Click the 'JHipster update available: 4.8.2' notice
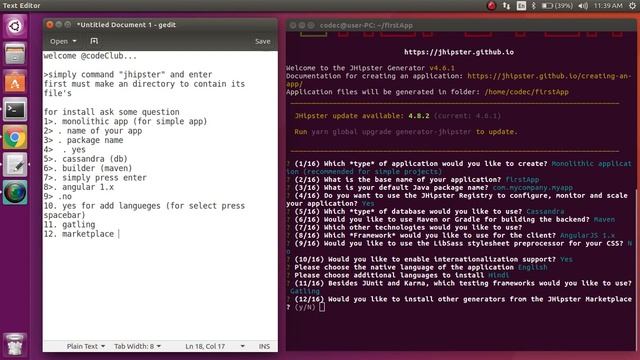Image resolution: width=640 pixels, height=360 pixels. tap(362, 116)
